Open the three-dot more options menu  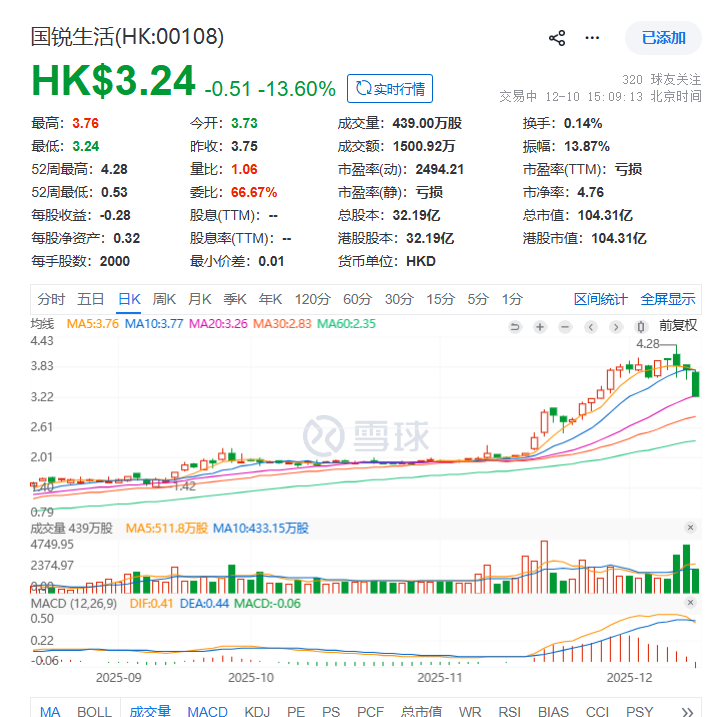pos(593,38)
